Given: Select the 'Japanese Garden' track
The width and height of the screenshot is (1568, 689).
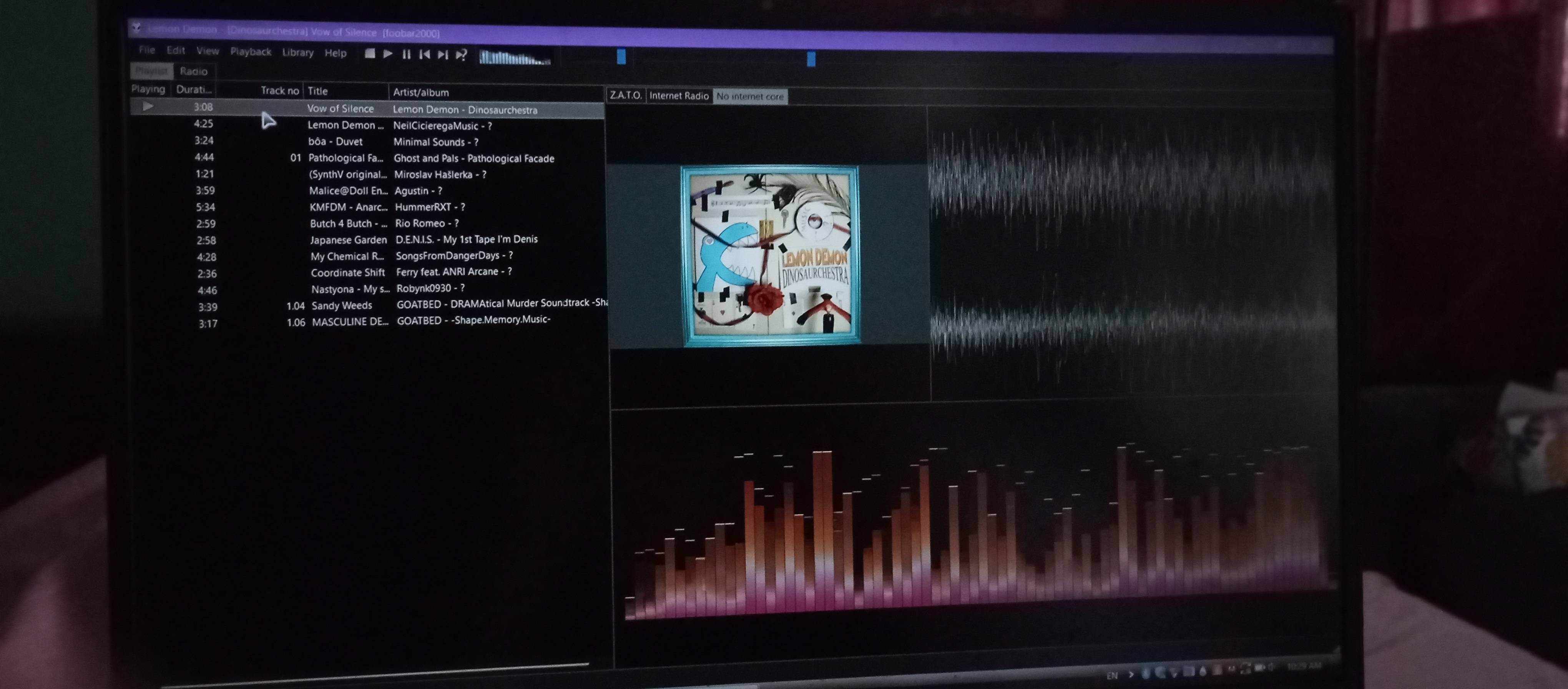Looking at the screenshot, I should click(349, 240).
